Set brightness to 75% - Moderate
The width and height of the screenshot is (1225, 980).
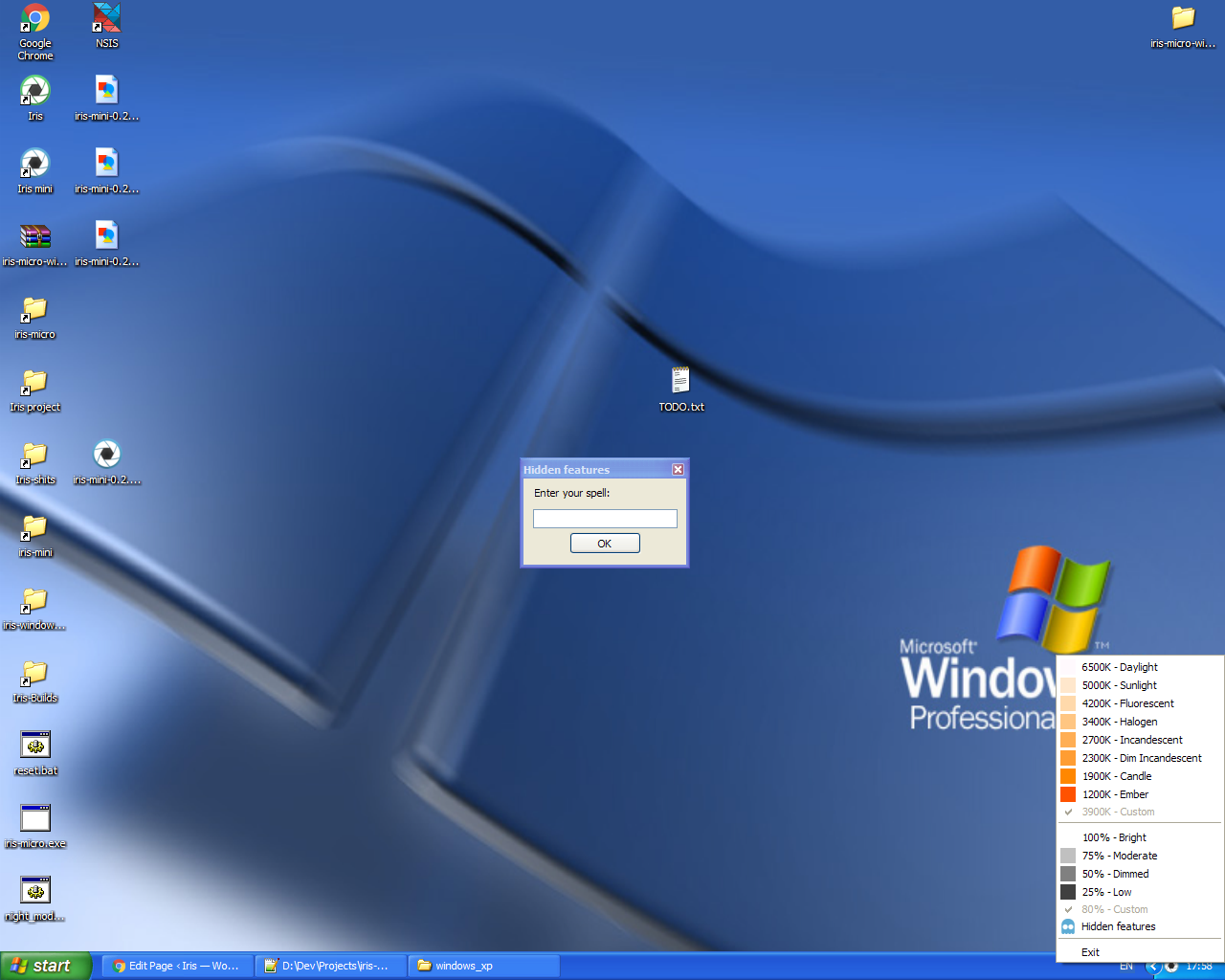[1139, 856]
